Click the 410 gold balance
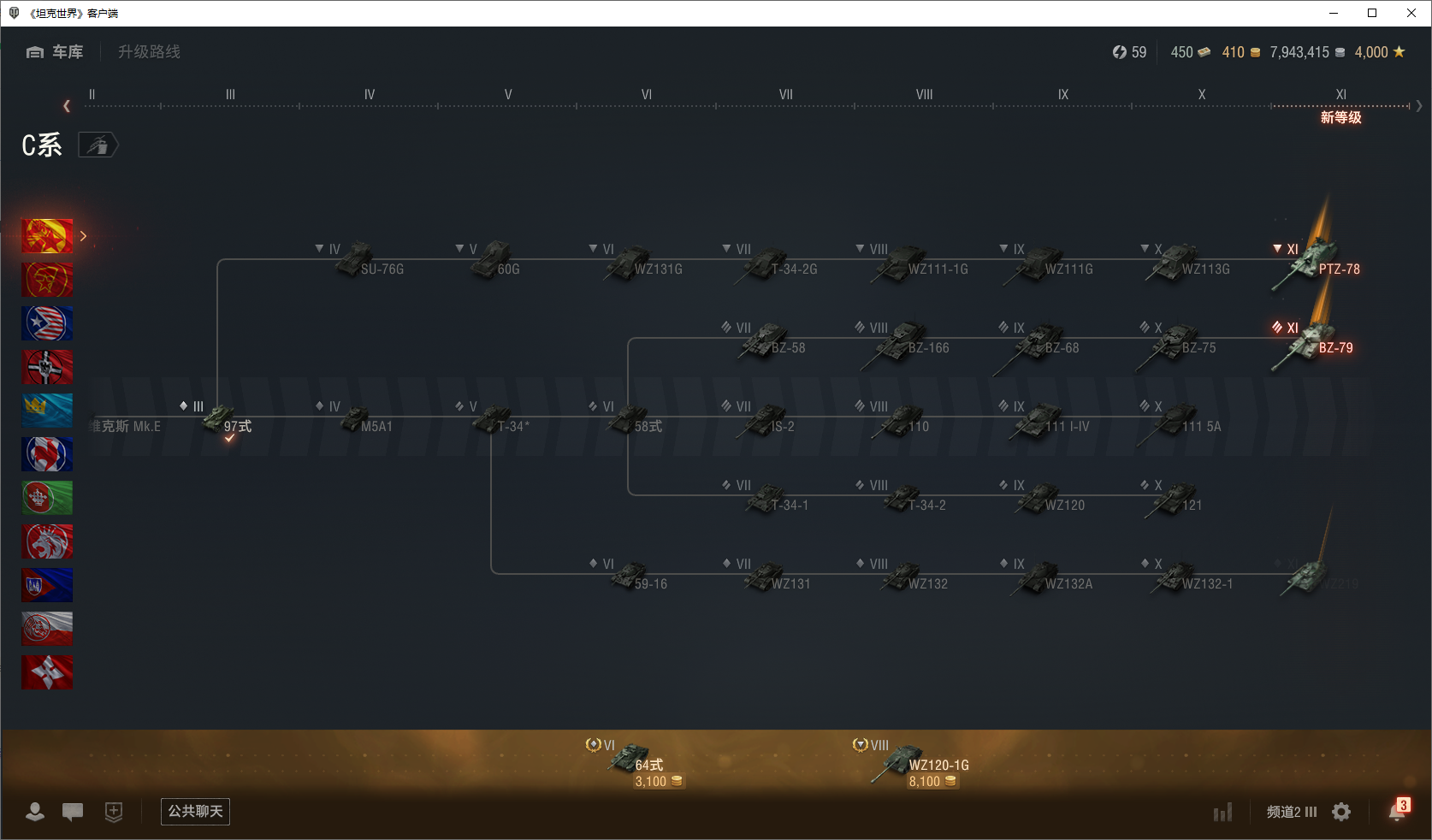Image resolution: width=1432 pixels, height=840 pixels. 1241,52
